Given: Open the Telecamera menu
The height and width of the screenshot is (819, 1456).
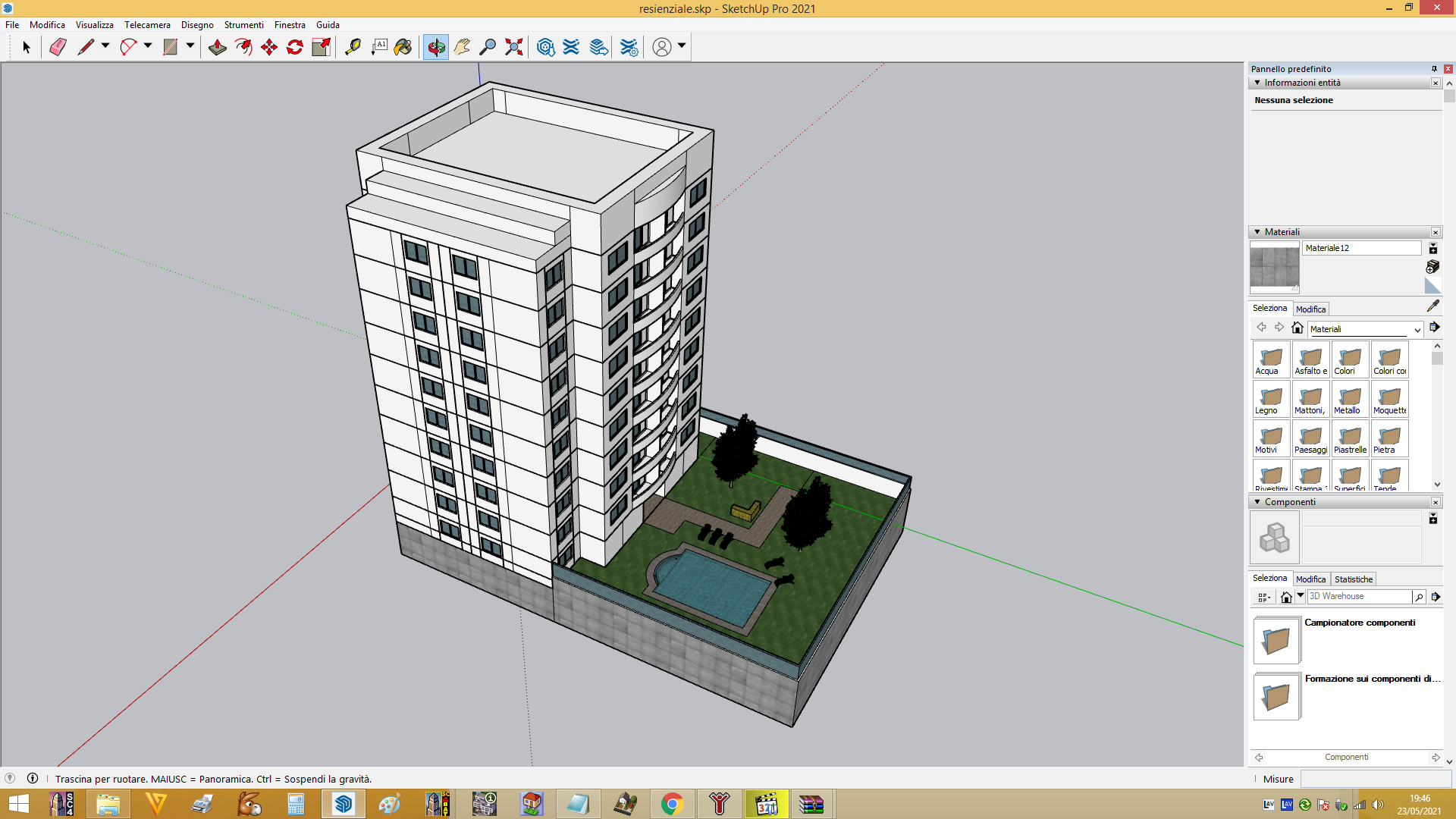Looking at the screenshot, I should [x=147, y=25].
